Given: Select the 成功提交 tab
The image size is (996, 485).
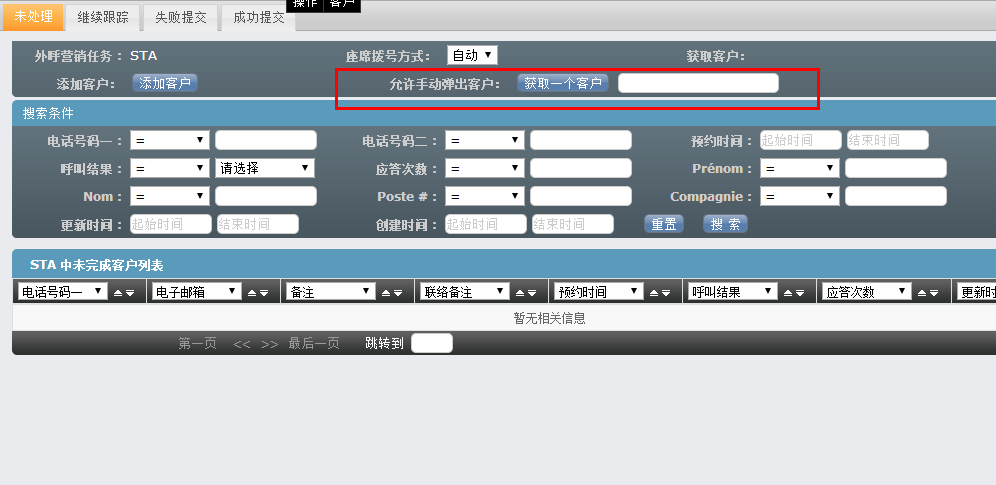Looking at the screenshot, I should coord(258,17).
